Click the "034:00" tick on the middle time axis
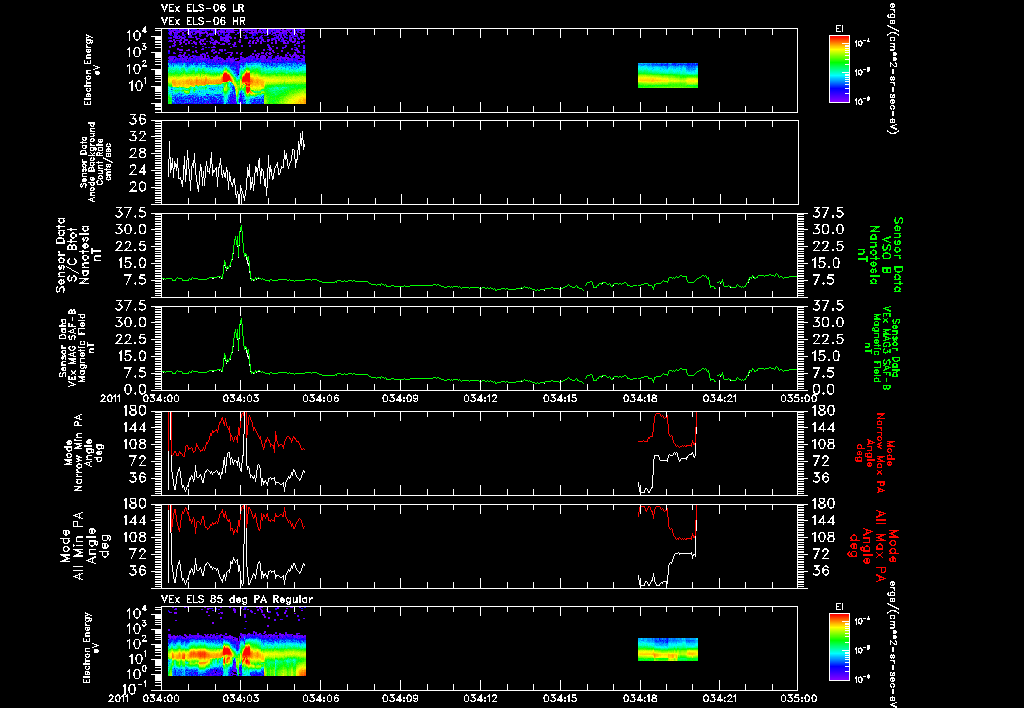This screenshot has height=708, width=1024. (161, 398)
